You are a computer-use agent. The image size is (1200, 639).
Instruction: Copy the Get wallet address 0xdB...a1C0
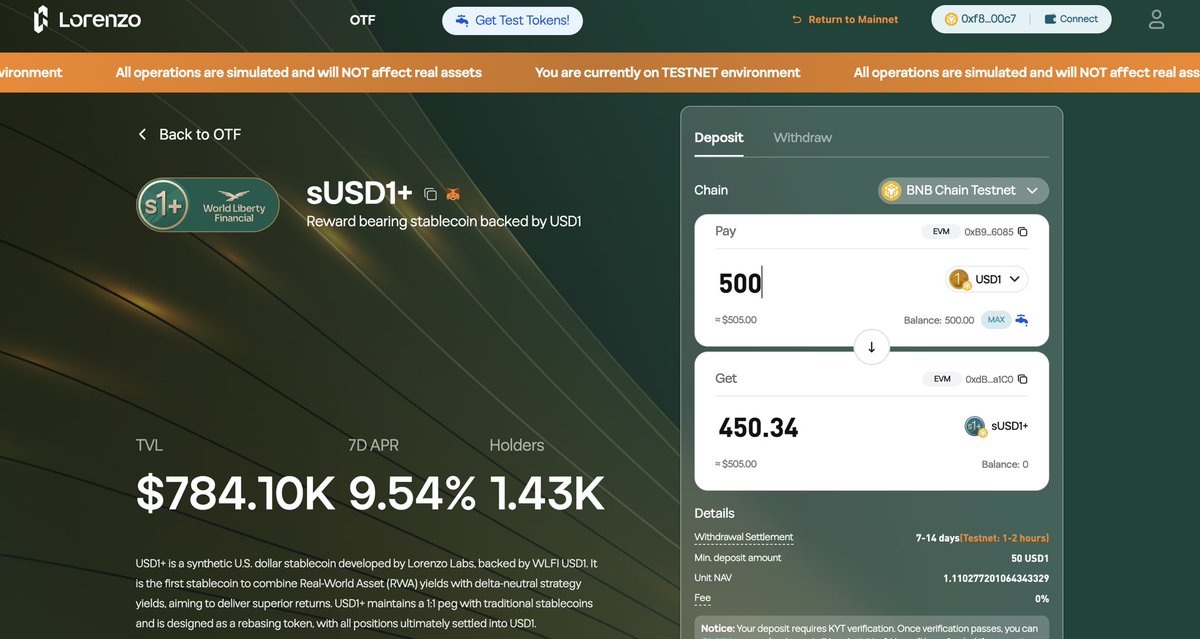(x=1022, y=379)
